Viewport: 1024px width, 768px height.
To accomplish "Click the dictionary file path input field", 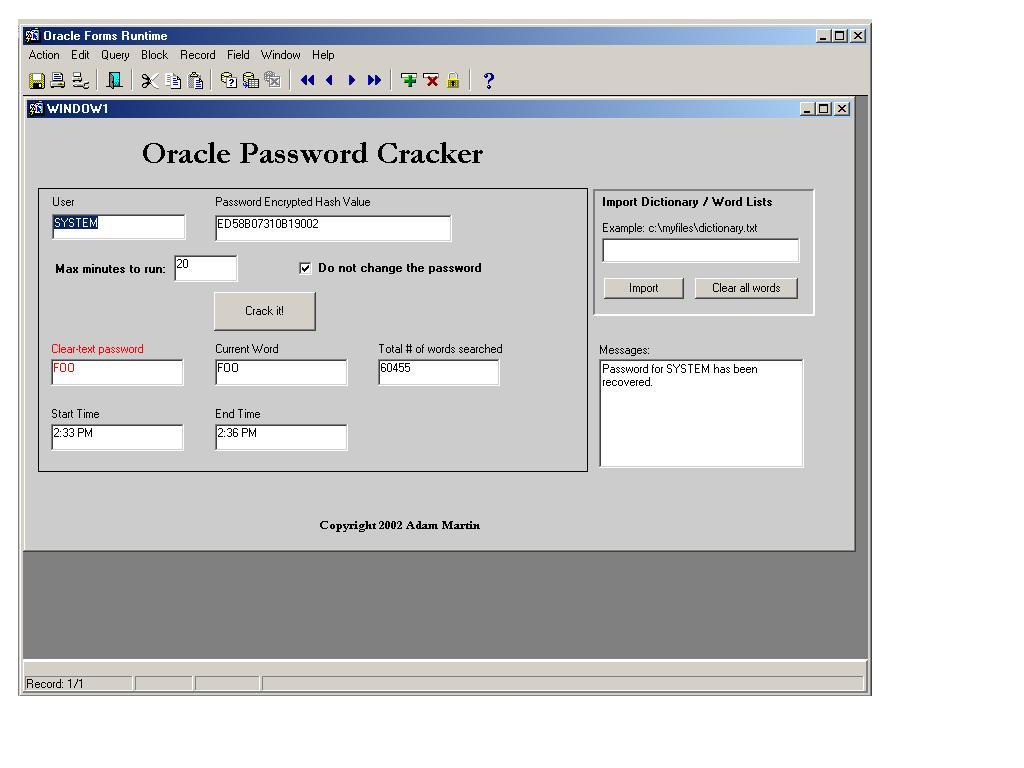I will 700,250.
